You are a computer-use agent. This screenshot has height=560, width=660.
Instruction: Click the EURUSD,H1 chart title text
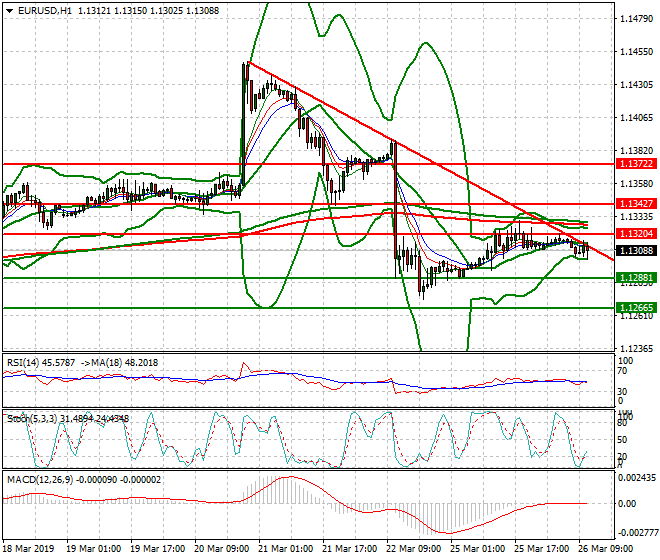coord(45,11)
